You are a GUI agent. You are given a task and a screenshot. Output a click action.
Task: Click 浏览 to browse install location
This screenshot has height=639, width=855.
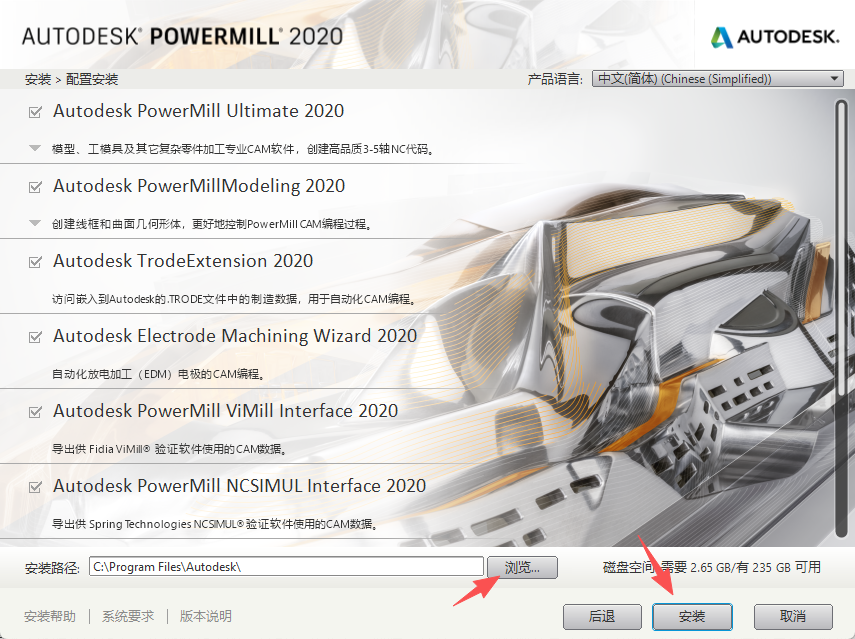[521, 567]
